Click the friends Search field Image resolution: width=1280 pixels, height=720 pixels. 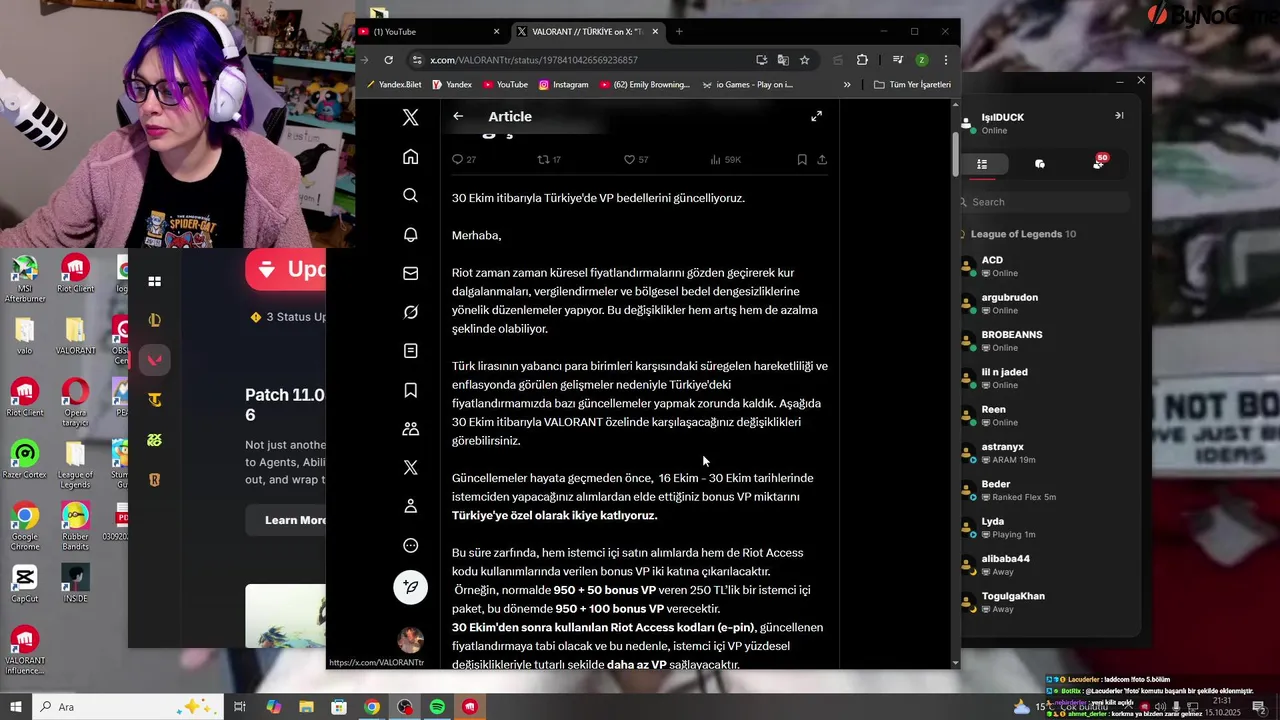coord(1045,202)
